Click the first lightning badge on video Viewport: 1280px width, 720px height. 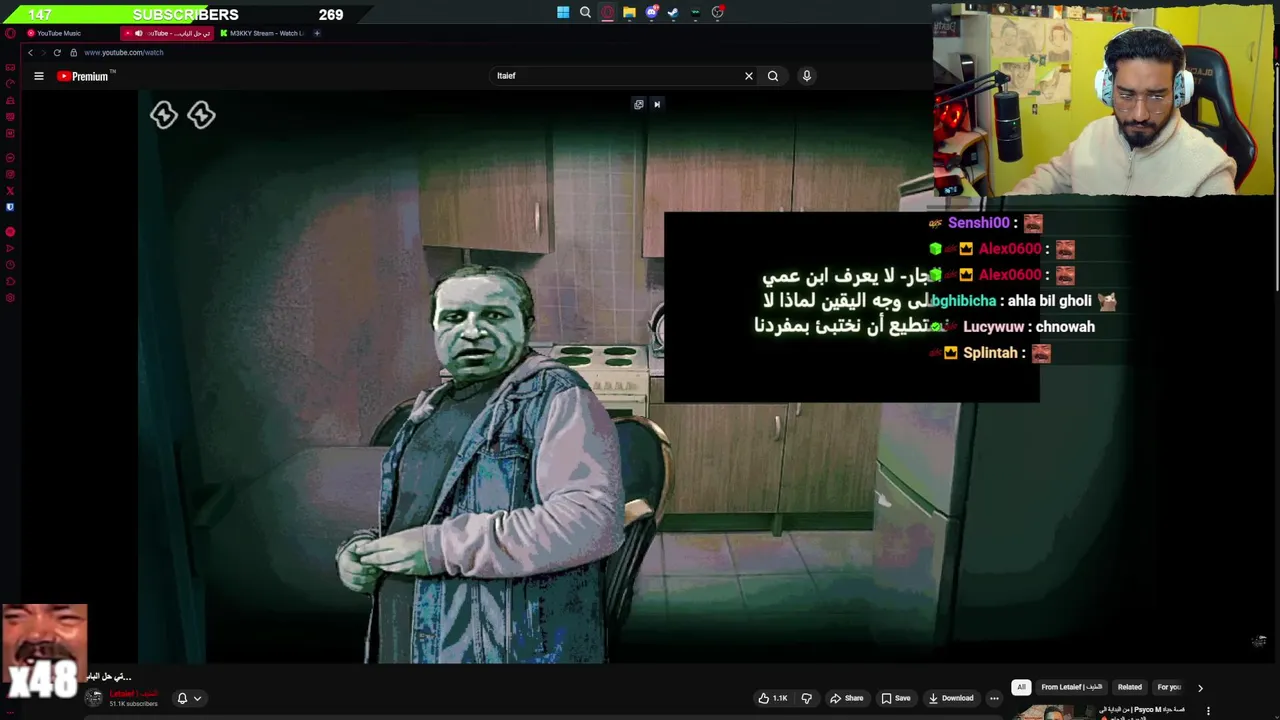(164, 115)
